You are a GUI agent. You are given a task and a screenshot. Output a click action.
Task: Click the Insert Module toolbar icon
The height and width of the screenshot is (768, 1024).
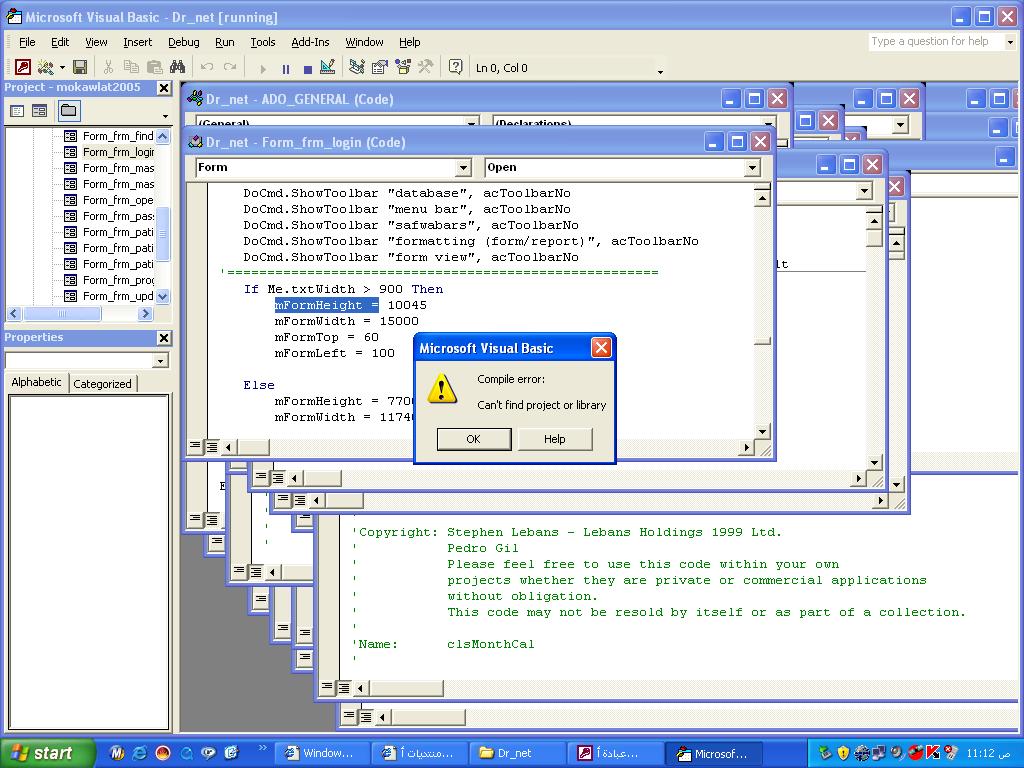coord(46,67)
